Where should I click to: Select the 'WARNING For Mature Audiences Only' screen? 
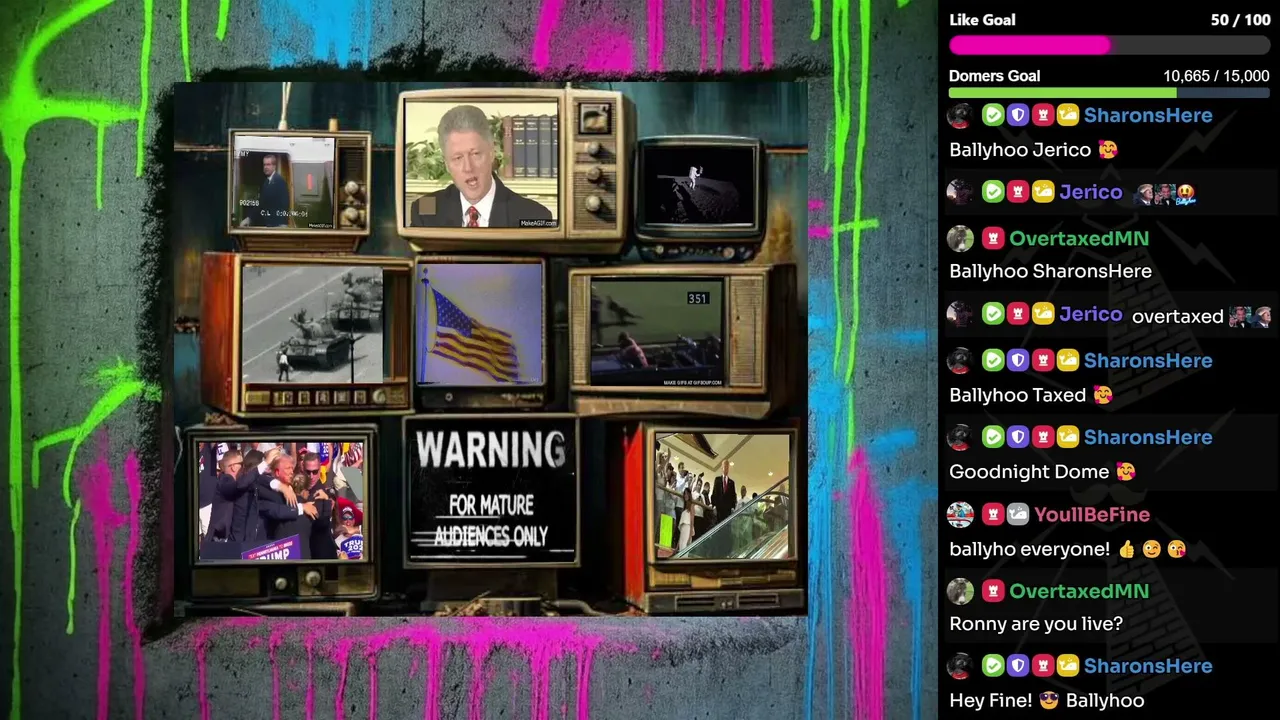pos(491,491)
